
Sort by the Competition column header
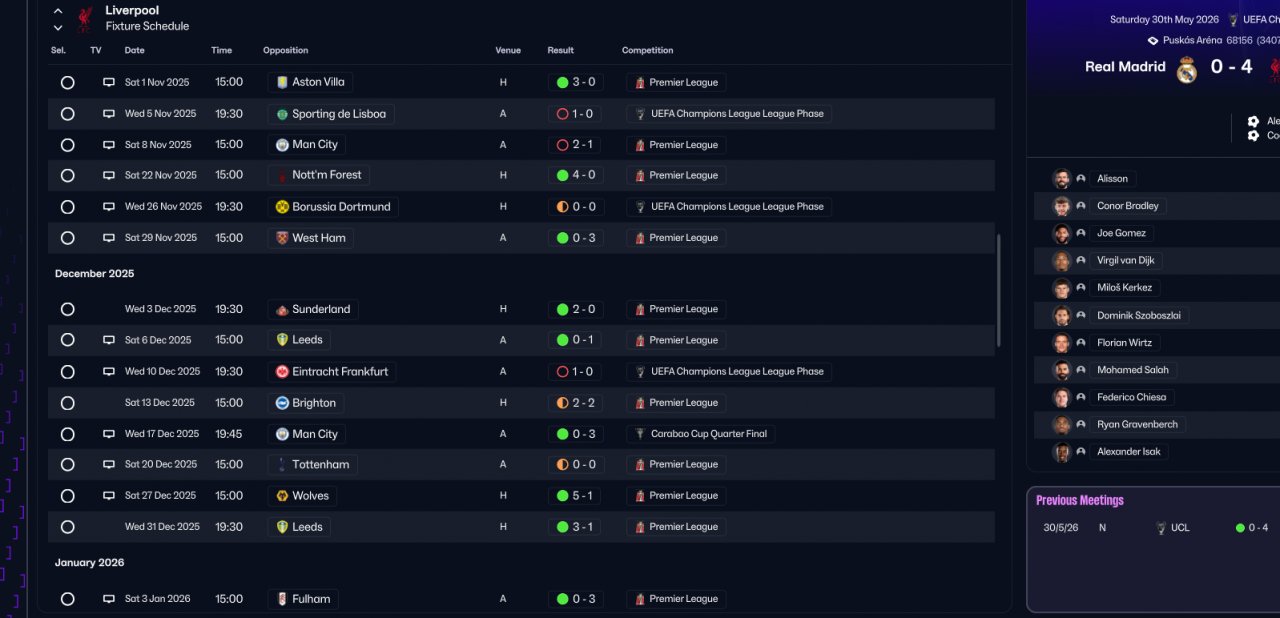[x=647, y=50]
